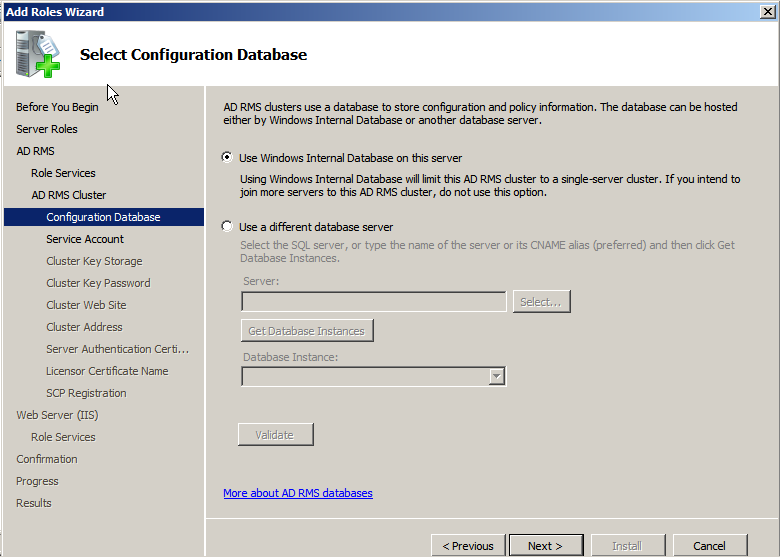
Task: Proceed with the Next button
Action: 546,546
